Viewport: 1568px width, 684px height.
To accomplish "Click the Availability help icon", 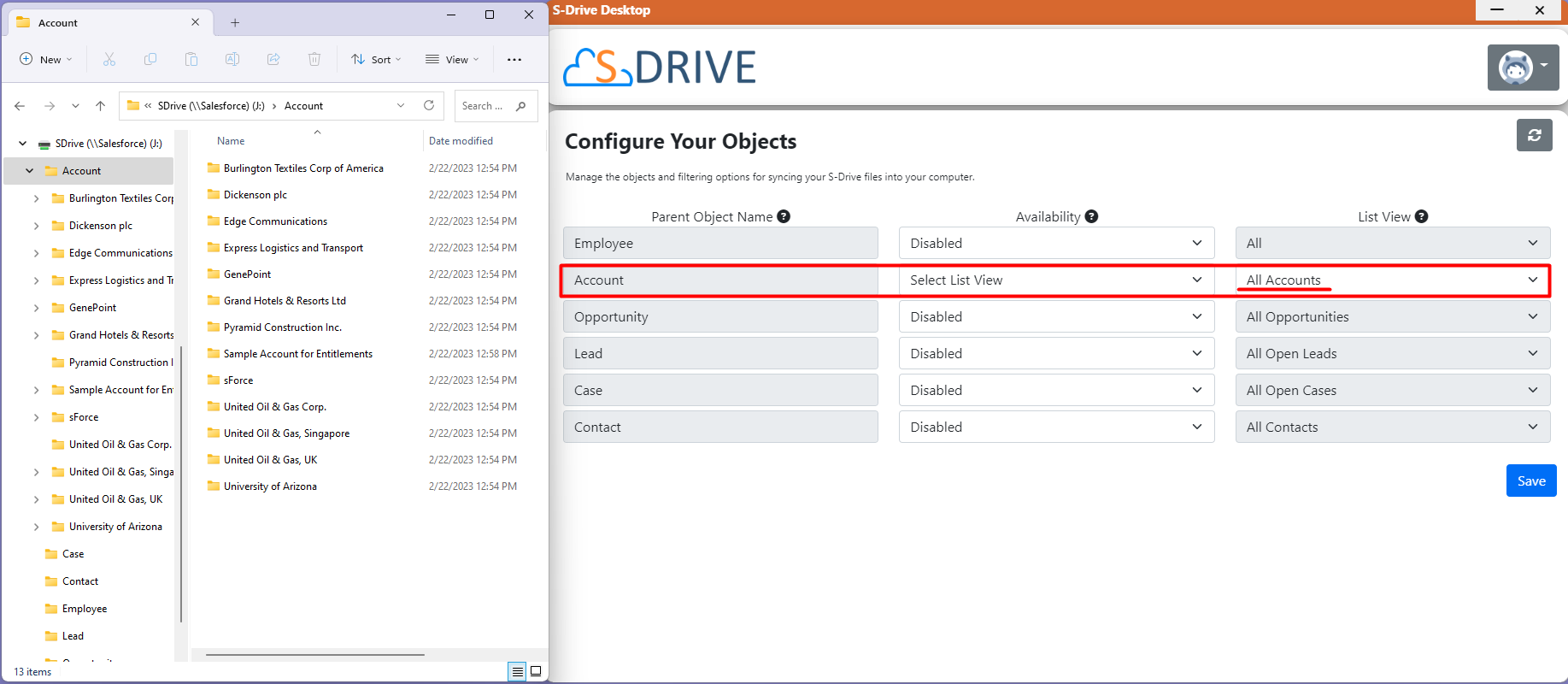I will coord(1091,217).
